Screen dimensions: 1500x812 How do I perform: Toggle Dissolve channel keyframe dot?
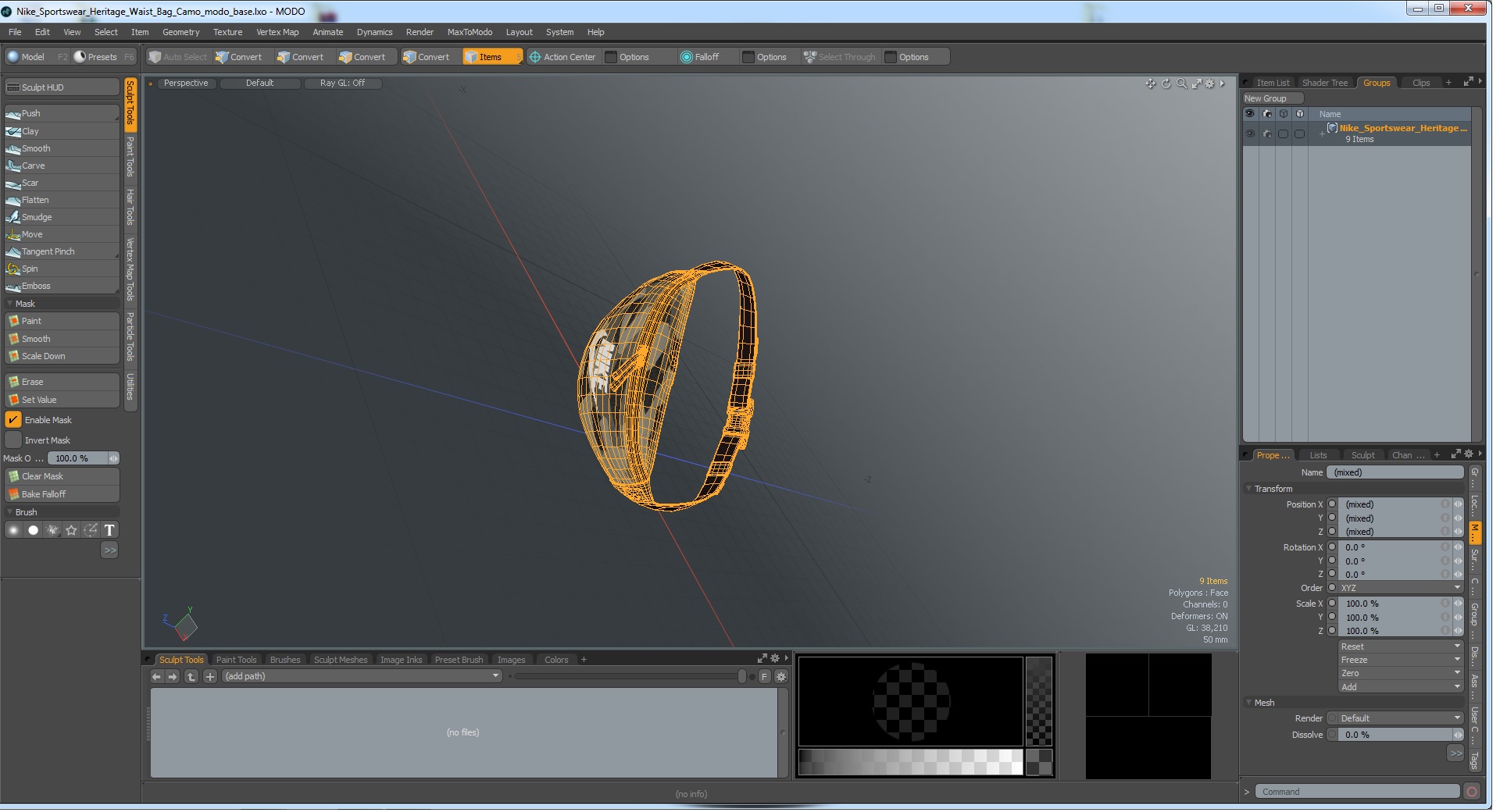(1333, 735)
